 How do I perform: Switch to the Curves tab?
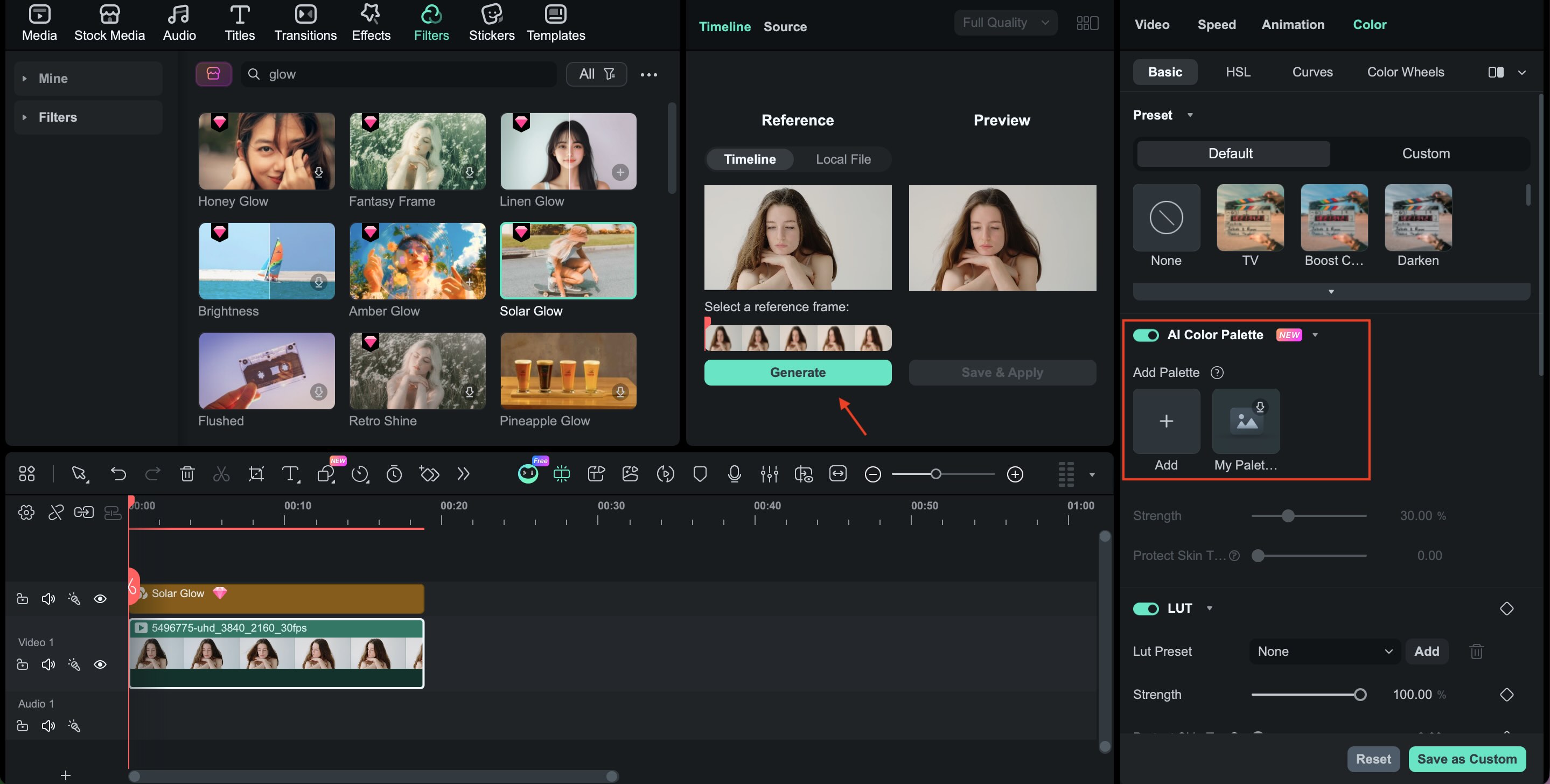click(1312, 72)
